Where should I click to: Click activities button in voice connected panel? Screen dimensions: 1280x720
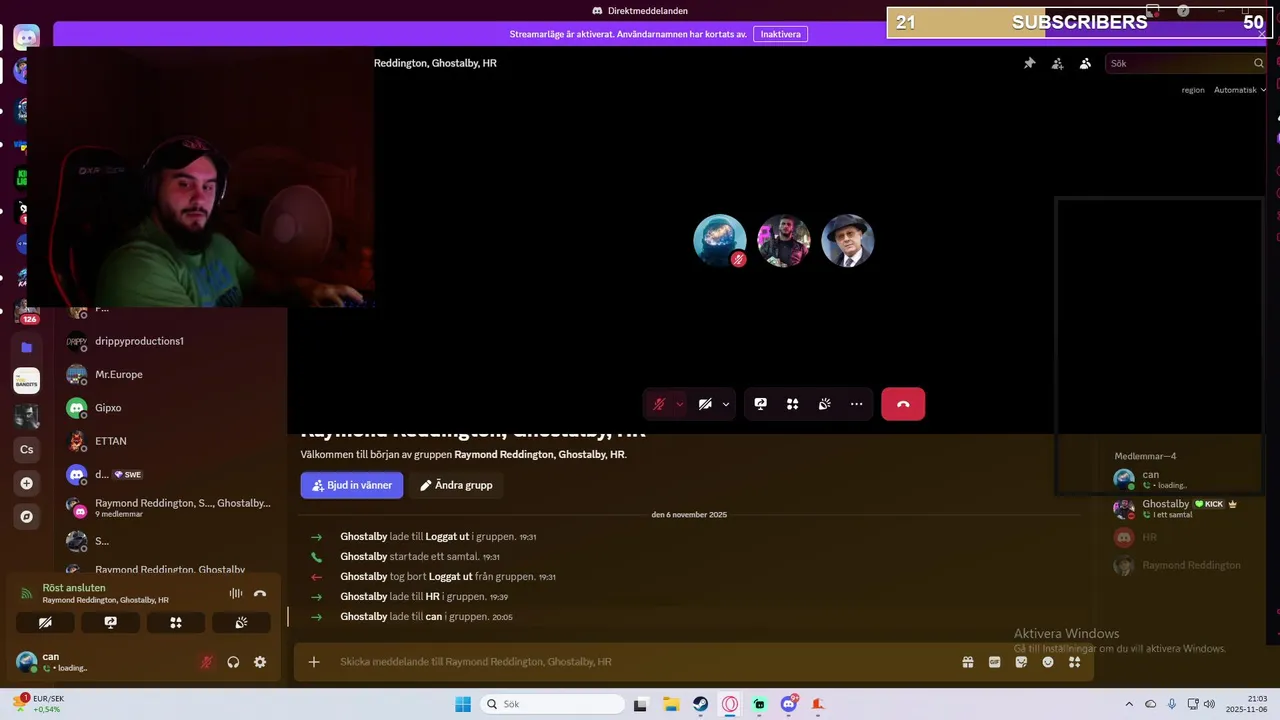(x=176, y=622)
